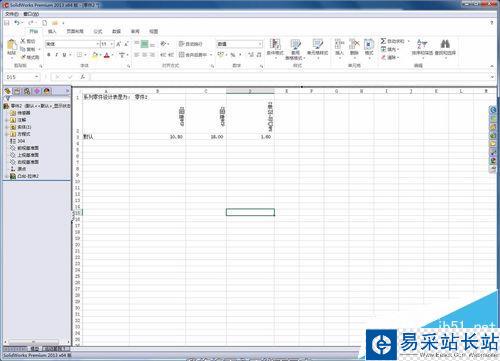Expand the formula bar chevron
The width and height of the screenshot is (500, 361).
pyautogui.click(x=492, y=77)
